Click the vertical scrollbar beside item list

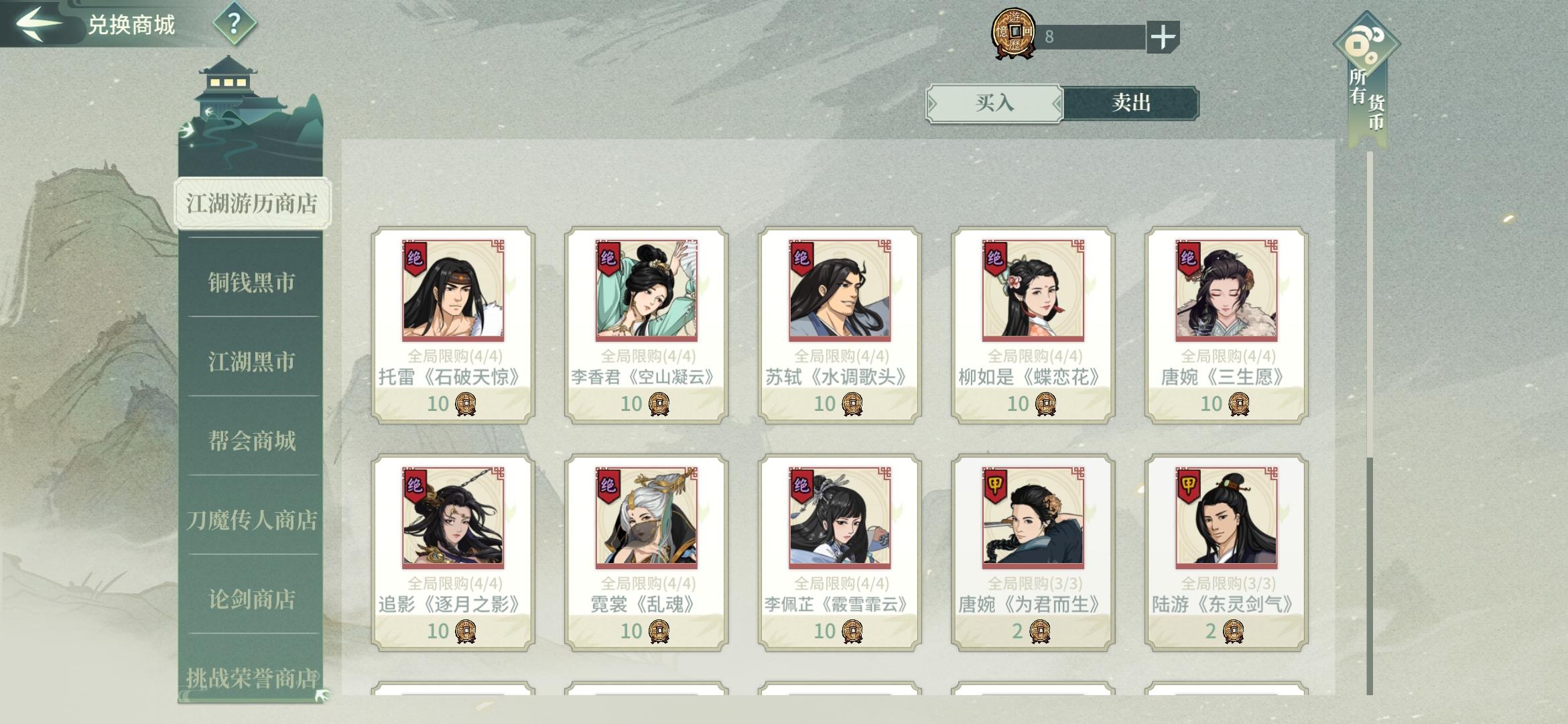(x=1370, y=422)
